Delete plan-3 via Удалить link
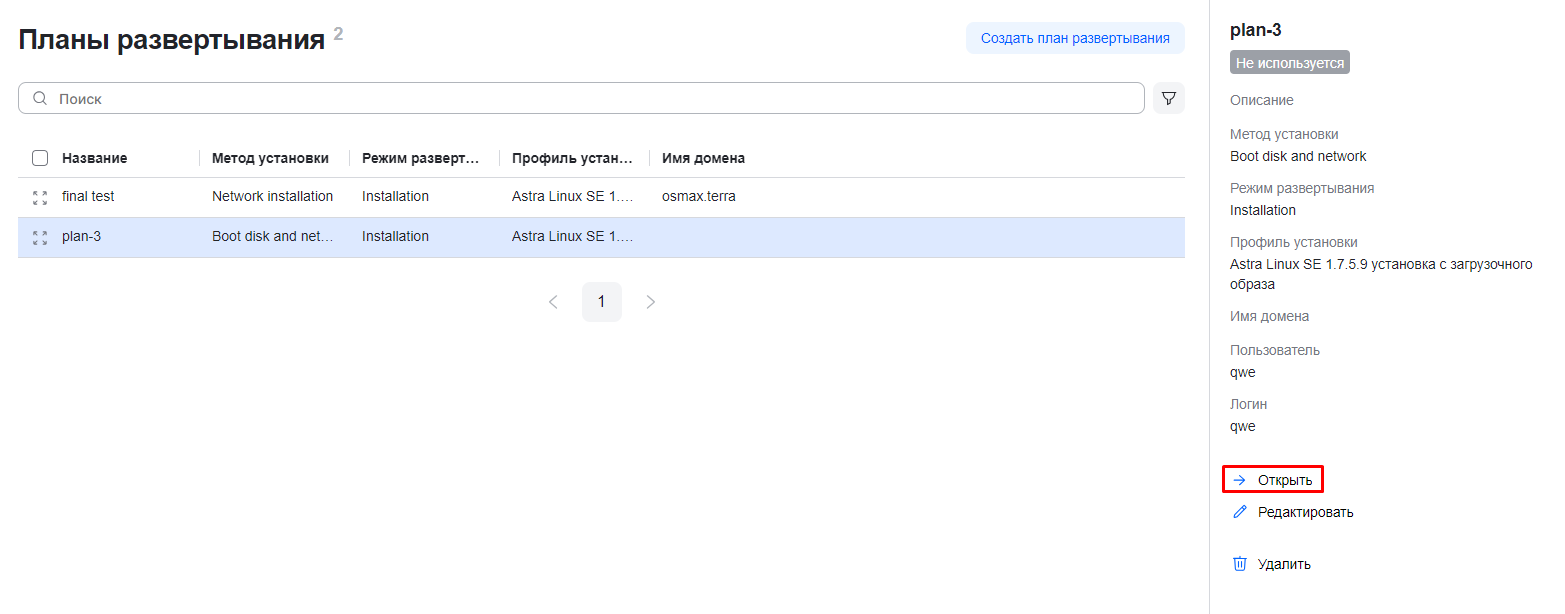The height and width of the screenshot is (614, 1565). pos(1284,564)
